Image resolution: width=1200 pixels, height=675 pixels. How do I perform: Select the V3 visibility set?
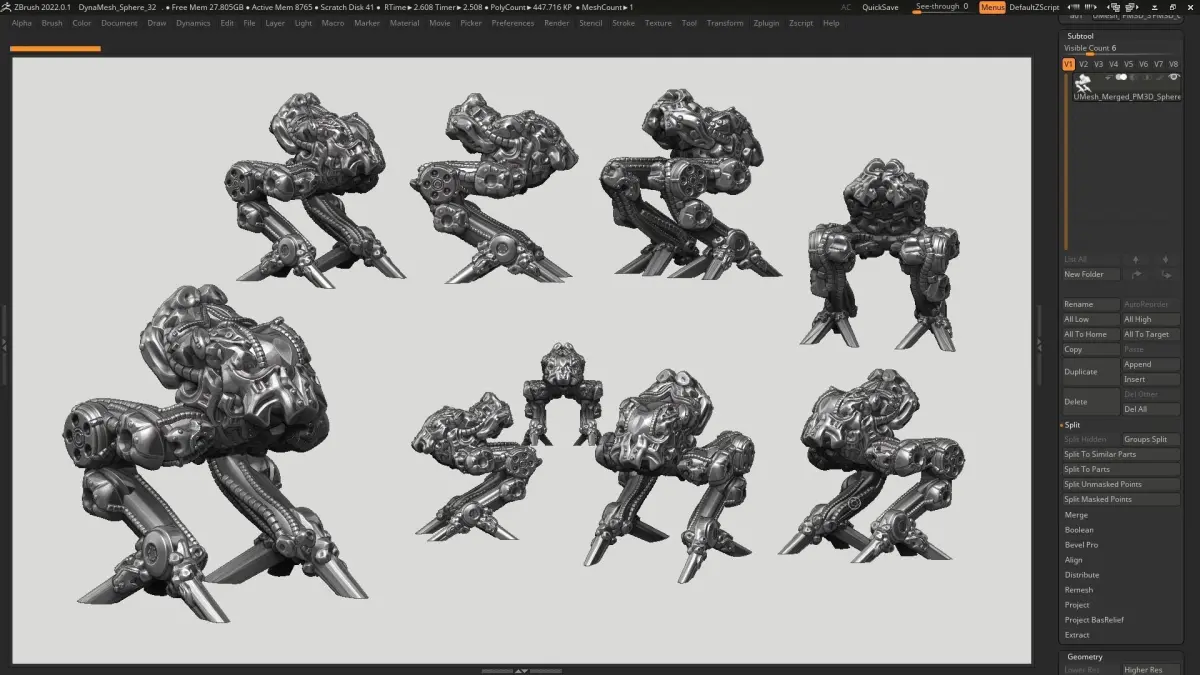point(1098,64)
